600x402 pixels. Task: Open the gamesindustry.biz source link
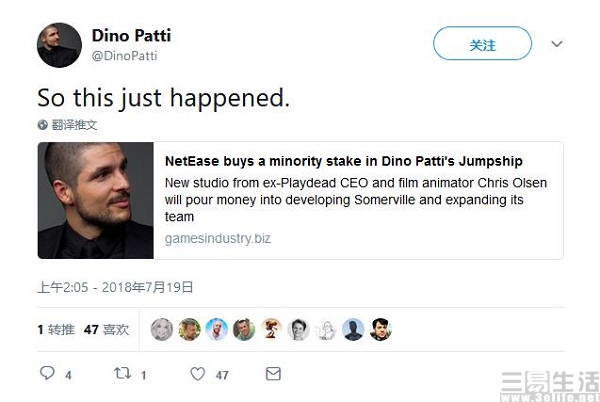tap(218, 239)
